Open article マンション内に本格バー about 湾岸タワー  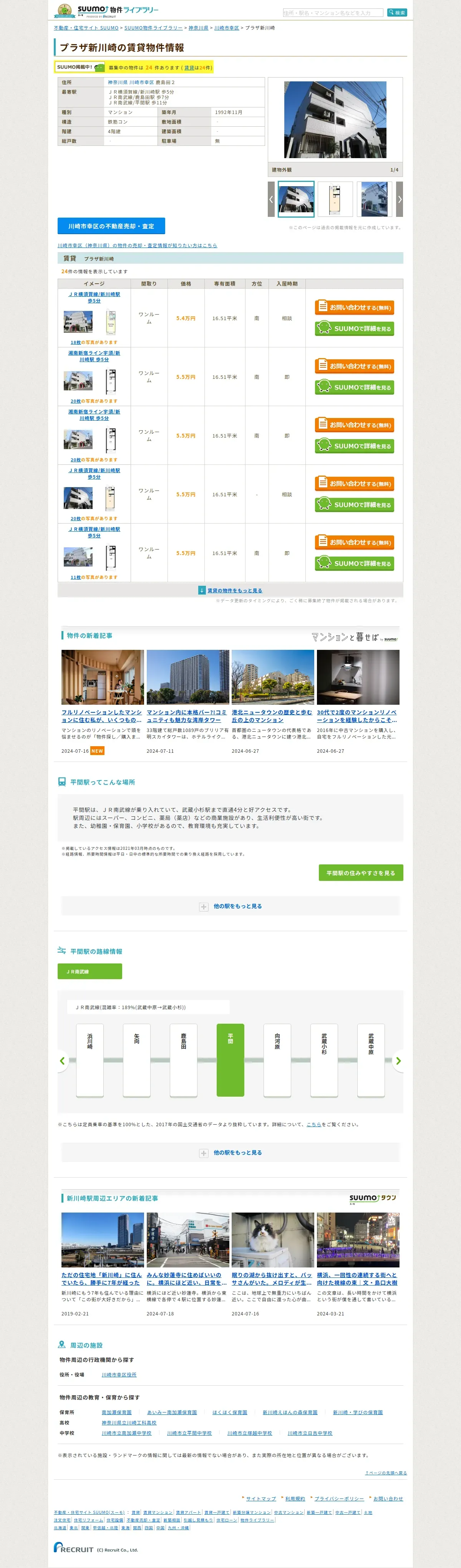click(x=187, y=716)
